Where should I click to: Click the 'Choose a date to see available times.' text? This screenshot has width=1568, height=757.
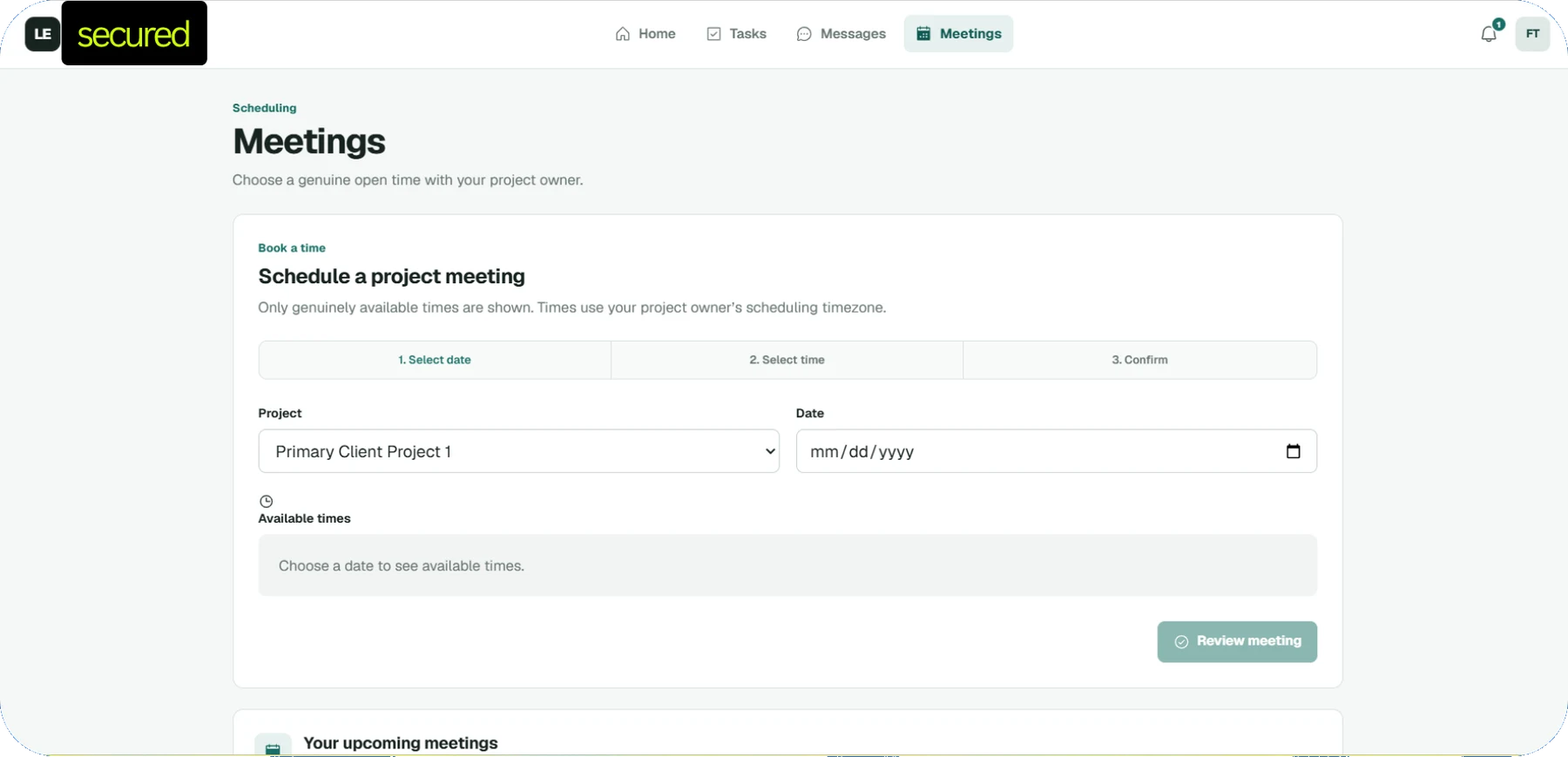pyautogui.click(x=402, y=566)
